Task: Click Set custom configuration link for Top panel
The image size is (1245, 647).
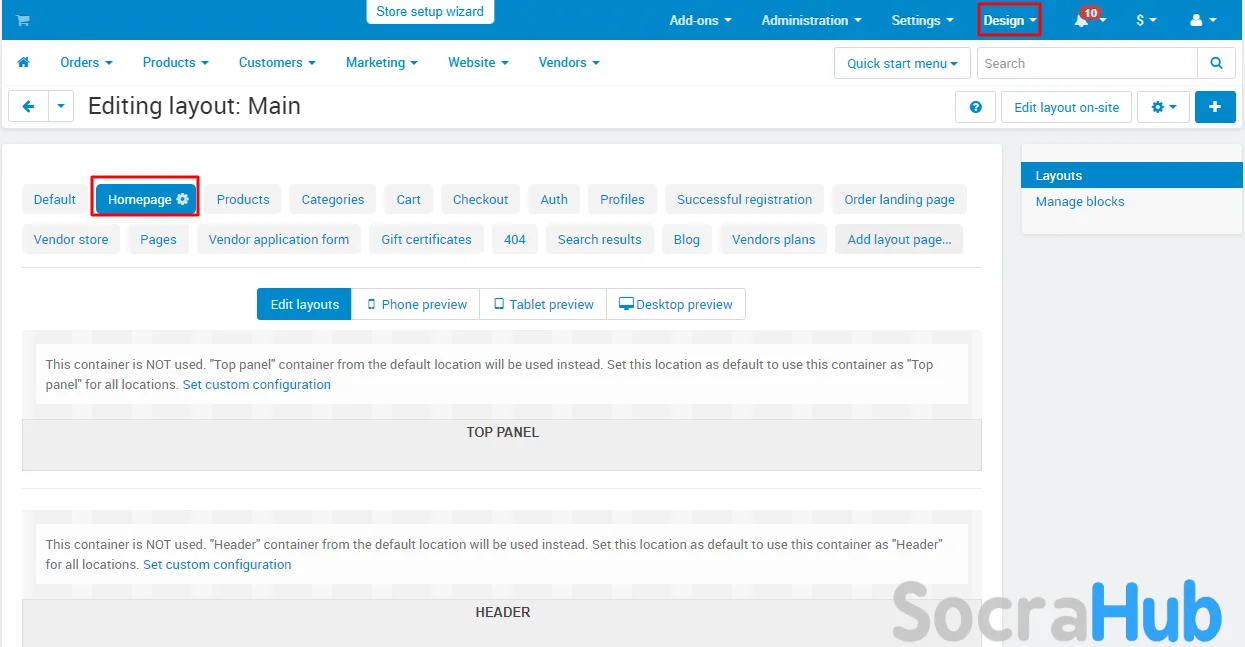Action: [x=256, y=384]
